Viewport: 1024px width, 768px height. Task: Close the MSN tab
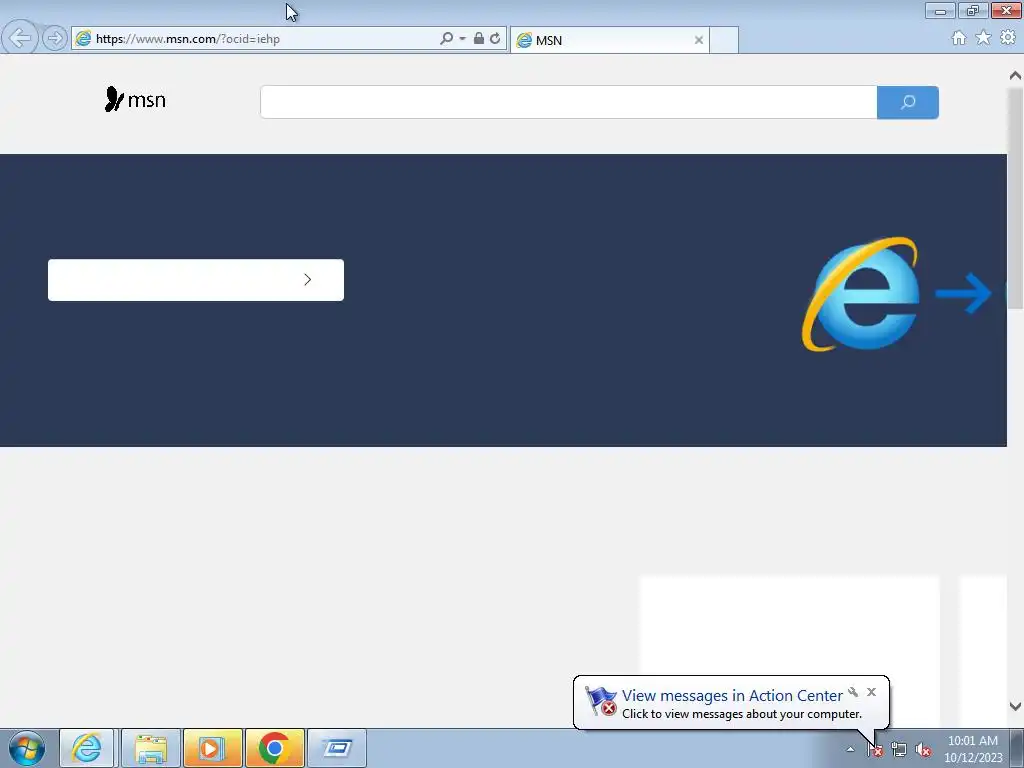699,40
